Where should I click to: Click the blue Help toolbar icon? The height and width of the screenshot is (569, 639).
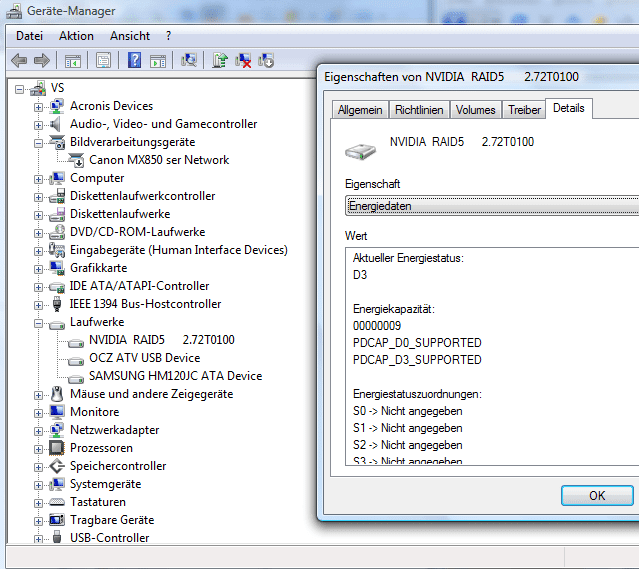(134, 60)
